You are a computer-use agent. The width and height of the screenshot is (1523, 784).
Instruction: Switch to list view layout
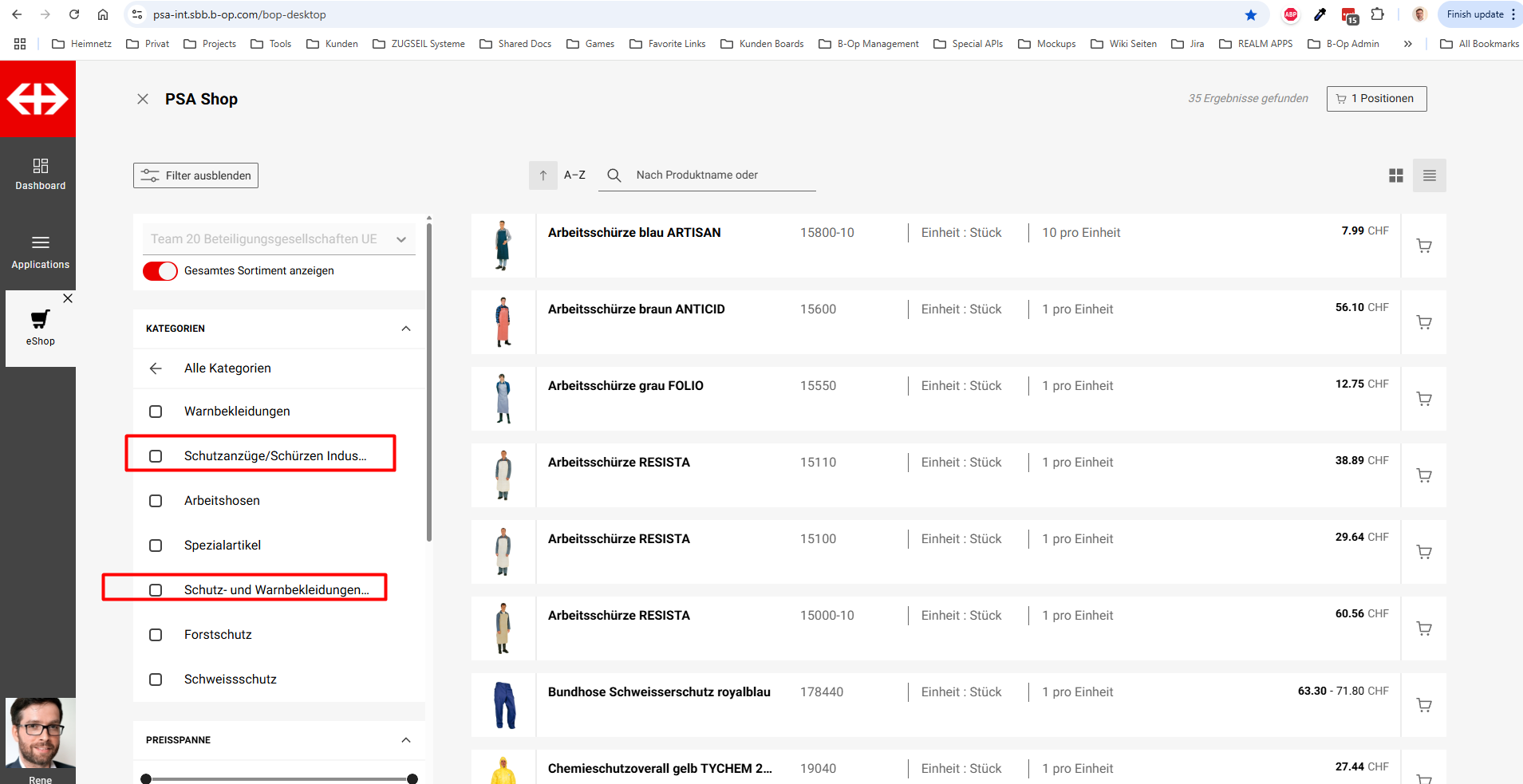click(x=1429, y=175)
